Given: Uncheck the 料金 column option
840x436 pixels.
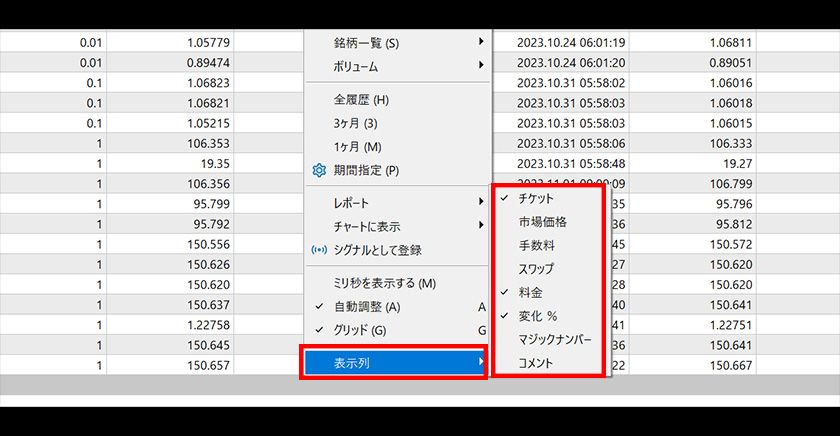Looking at the screenshot, I should pyautogui.click(x=530, y=292).
